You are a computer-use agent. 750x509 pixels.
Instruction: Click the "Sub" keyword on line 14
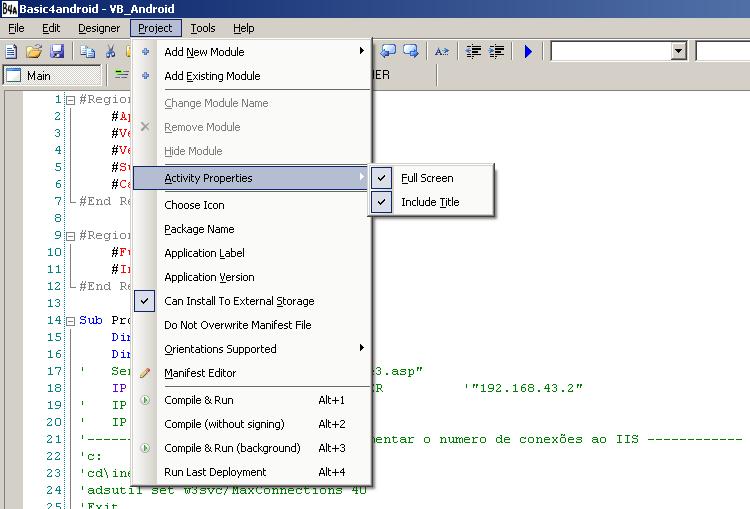[91, 320]
